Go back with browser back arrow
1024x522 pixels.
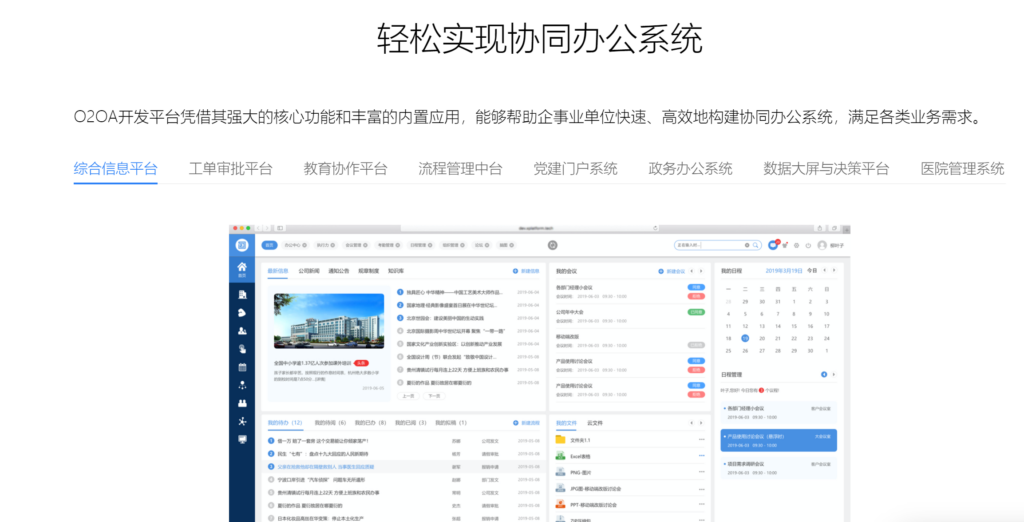259,228
